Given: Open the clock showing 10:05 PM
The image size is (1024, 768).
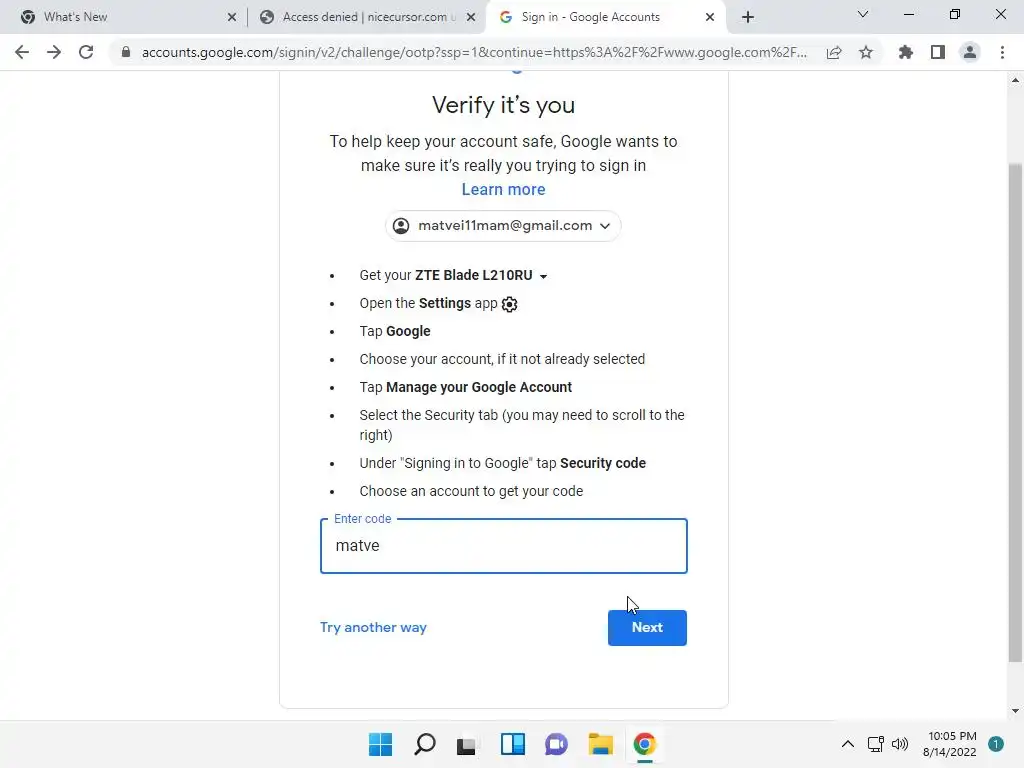Looking at the screenshot, I should tap(950, 744).
